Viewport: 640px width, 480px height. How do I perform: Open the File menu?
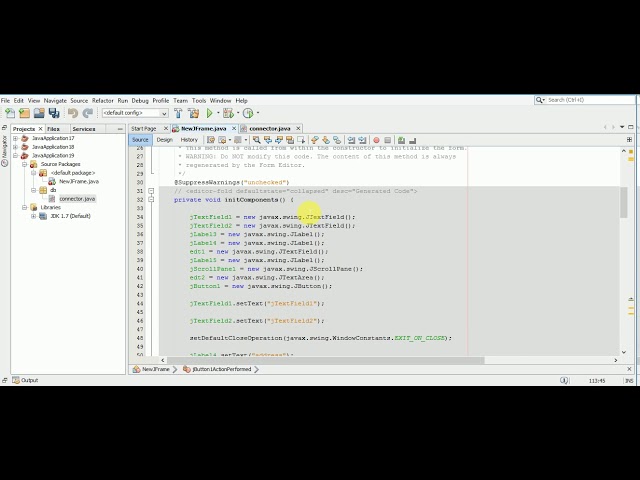5,100
